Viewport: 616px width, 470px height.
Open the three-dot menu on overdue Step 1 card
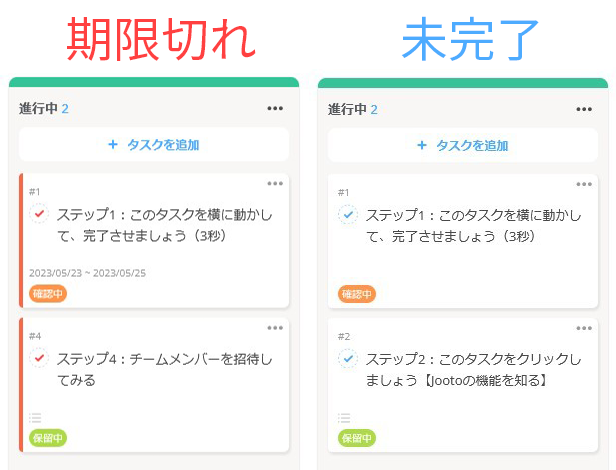point(275,184)
